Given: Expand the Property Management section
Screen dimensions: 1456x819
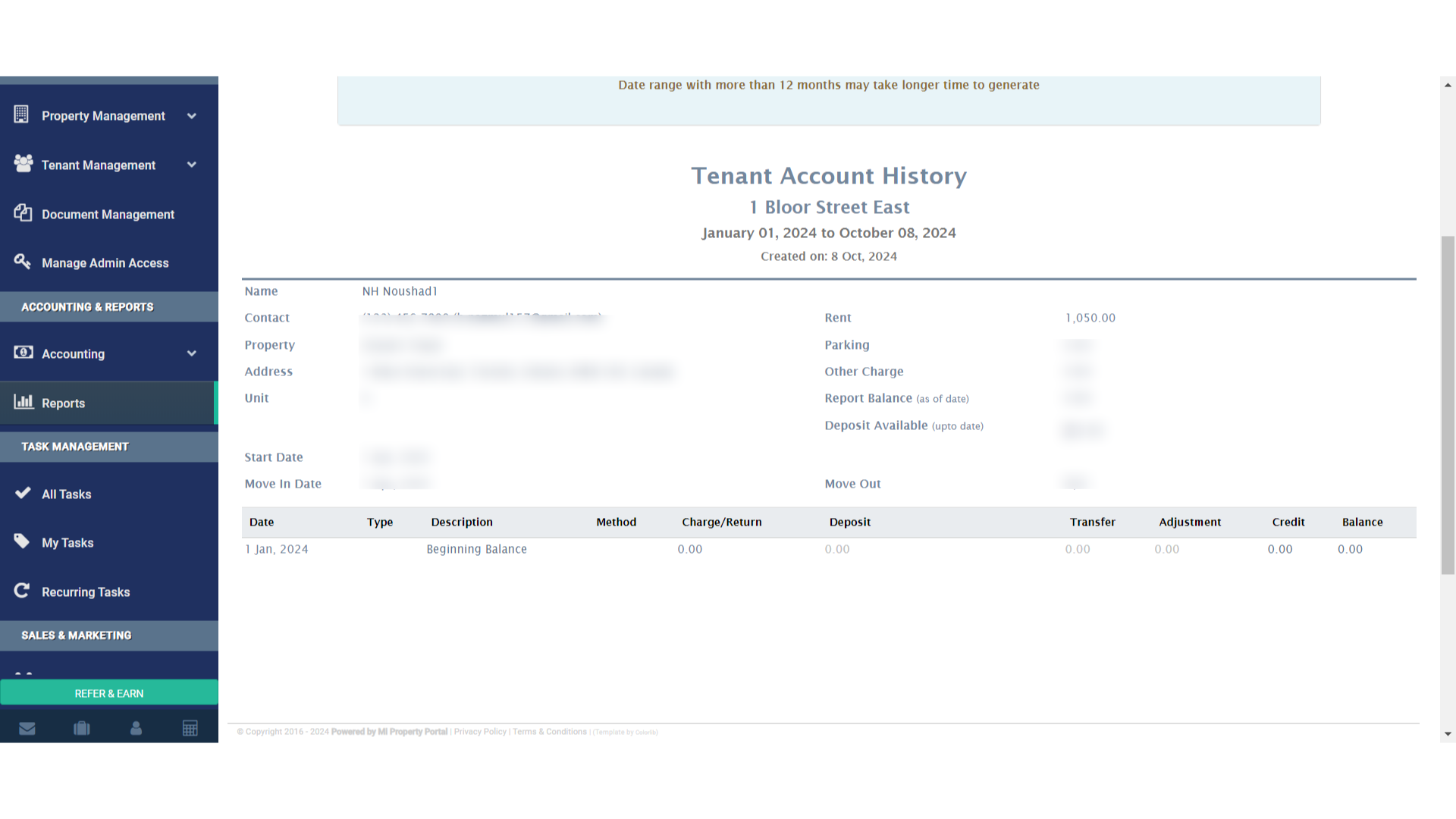Looking at the screenshot, I should [x=192, y=115].
